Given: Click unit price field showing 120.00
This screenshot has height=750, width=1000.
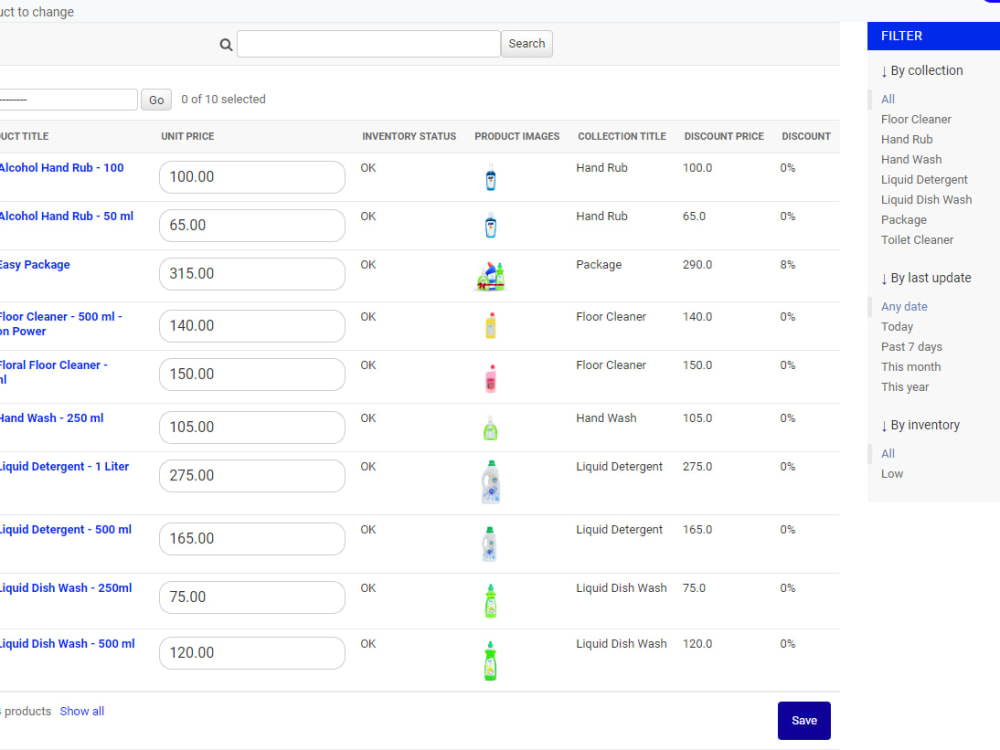Looking at the screenshot, I should [252, 653].
